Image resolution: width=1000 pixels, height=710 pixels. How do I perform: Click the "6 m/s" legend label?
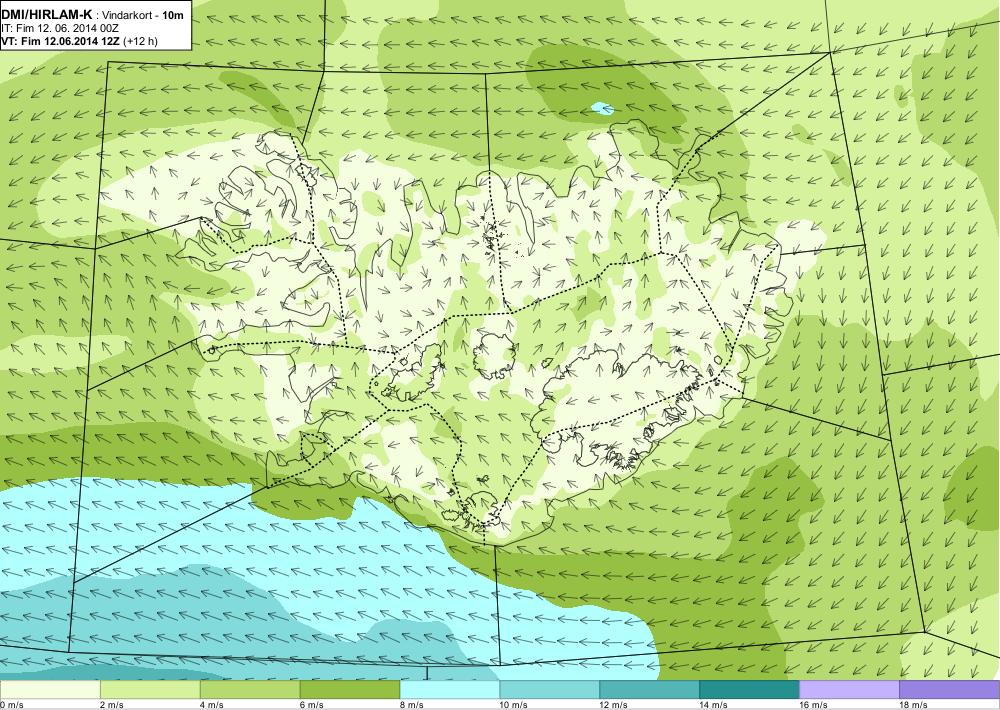coord(312,705)
